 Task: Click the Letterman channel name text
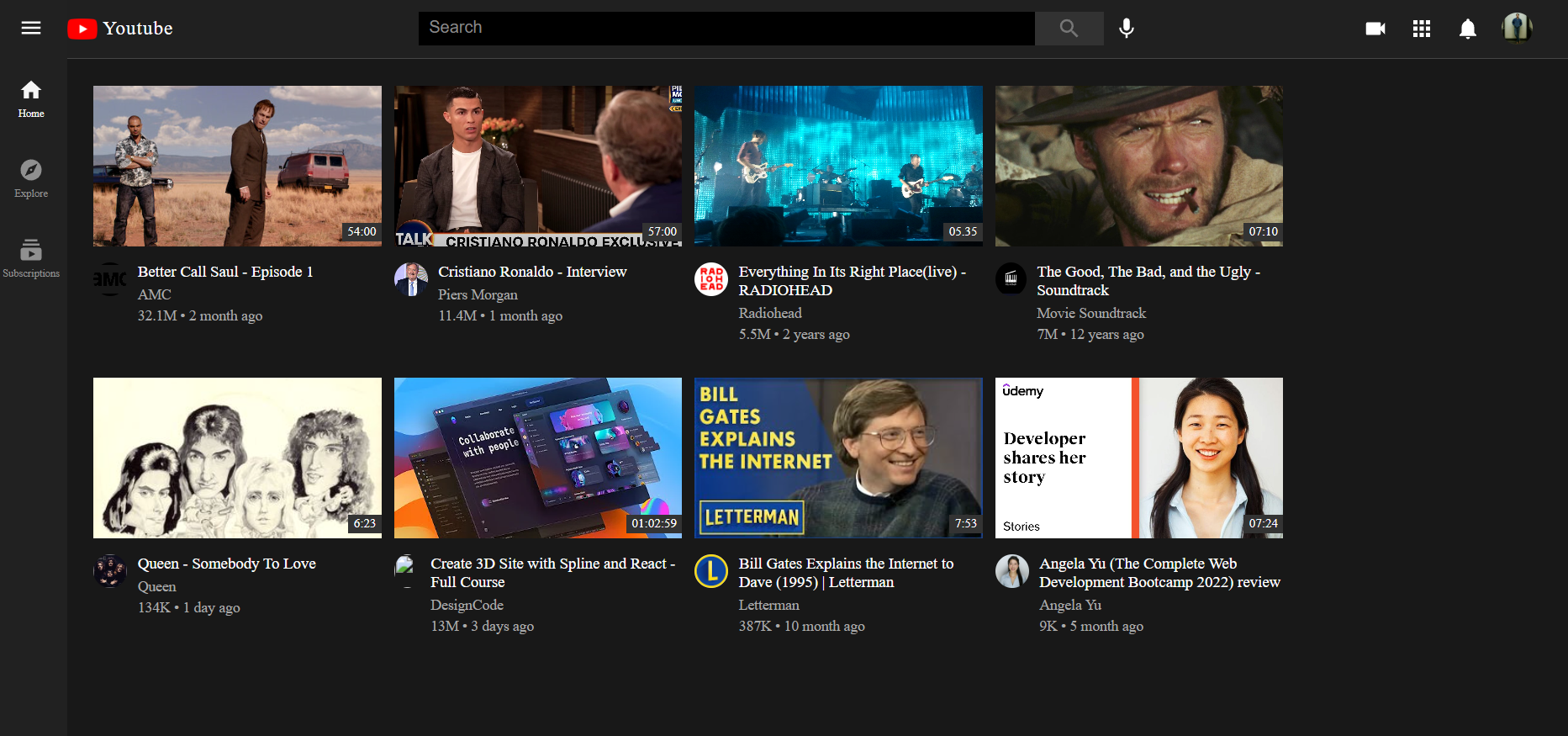769,605
